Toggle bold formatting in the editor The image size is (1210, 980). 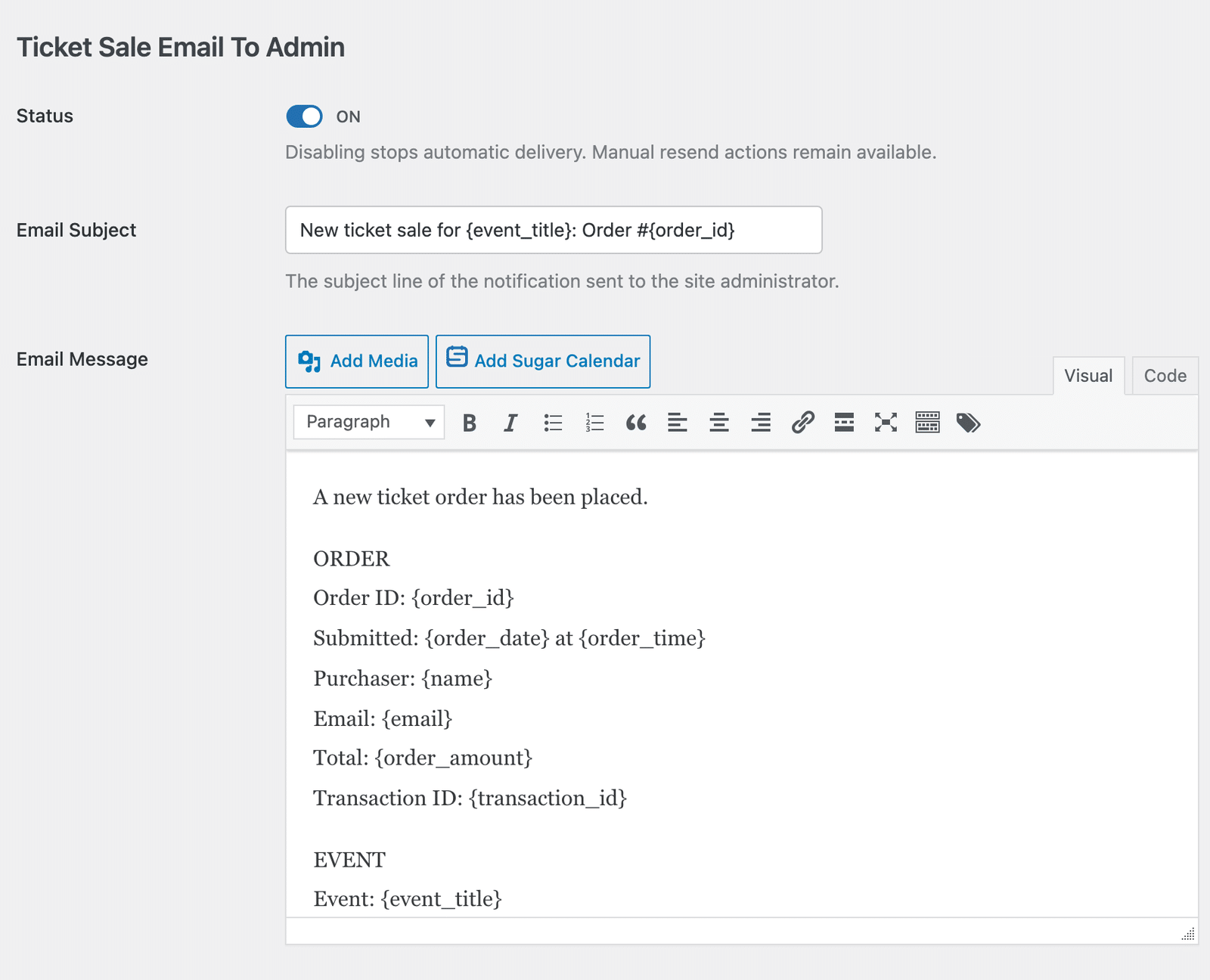pyautogui.click(x=470, y=423)
